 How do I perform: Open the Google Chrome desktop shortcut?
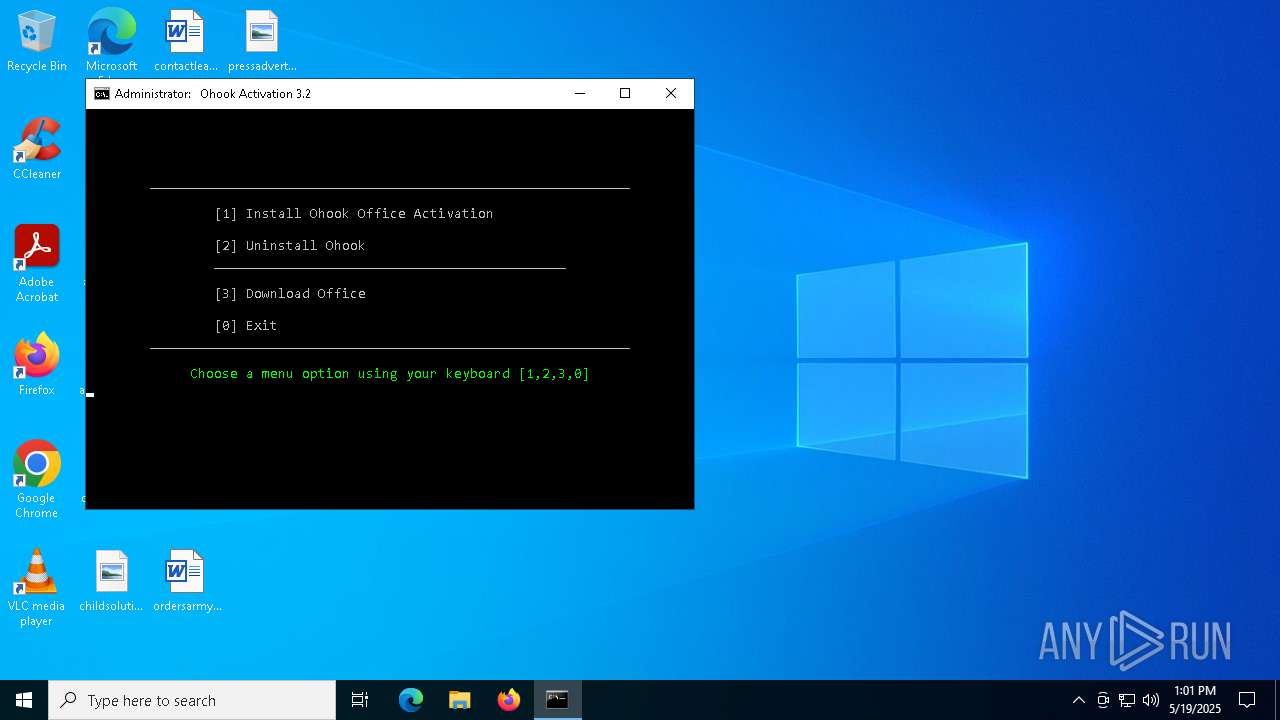coord(37,480)
